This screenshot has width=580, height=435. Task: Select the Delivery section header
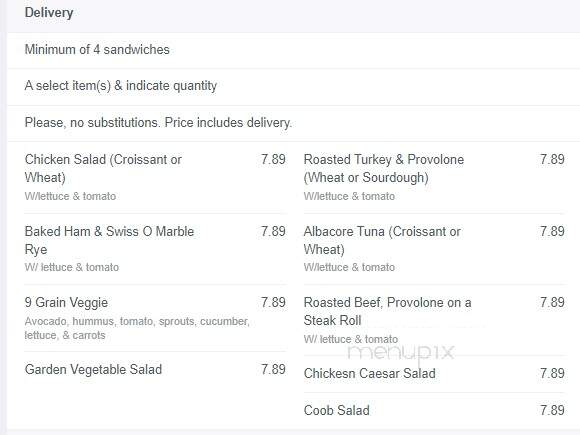[49, 13]
